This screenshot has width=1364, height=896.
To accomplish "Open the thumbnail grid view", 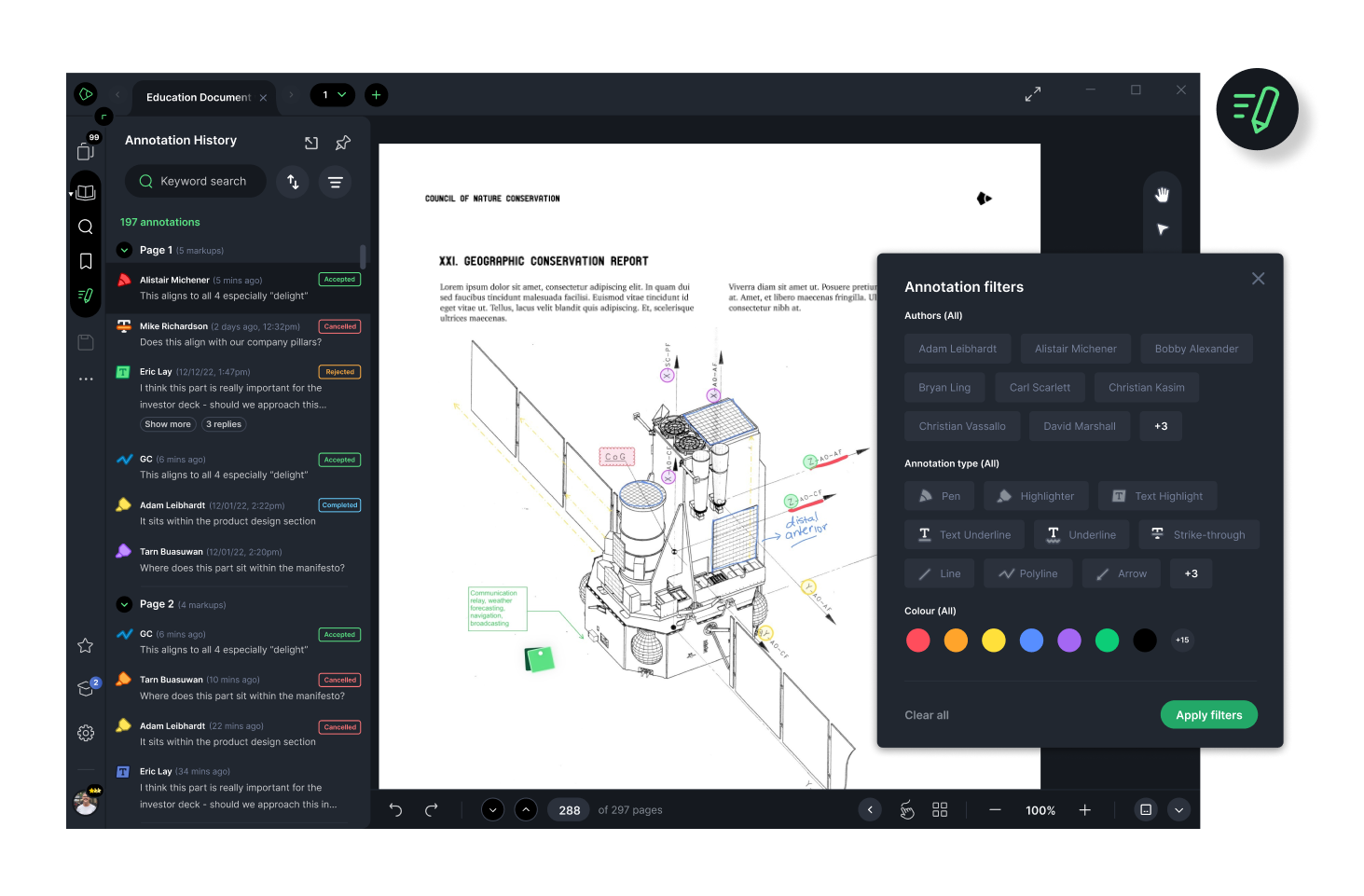I will point(939,809).
